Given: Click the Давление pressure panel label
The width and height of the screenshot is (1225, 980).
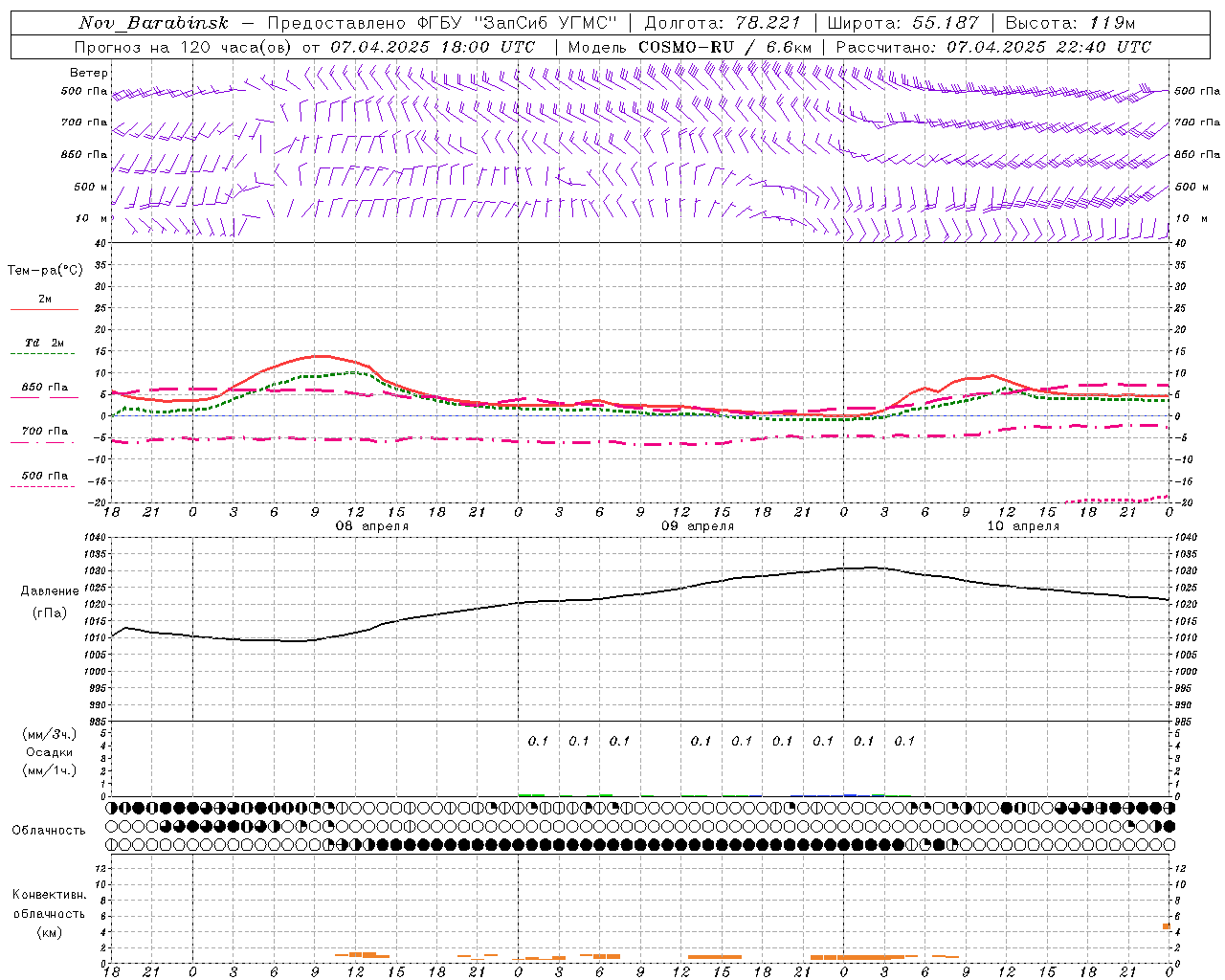Looking at the screenshot, I should pyautogui.click(x=49, y=591).
